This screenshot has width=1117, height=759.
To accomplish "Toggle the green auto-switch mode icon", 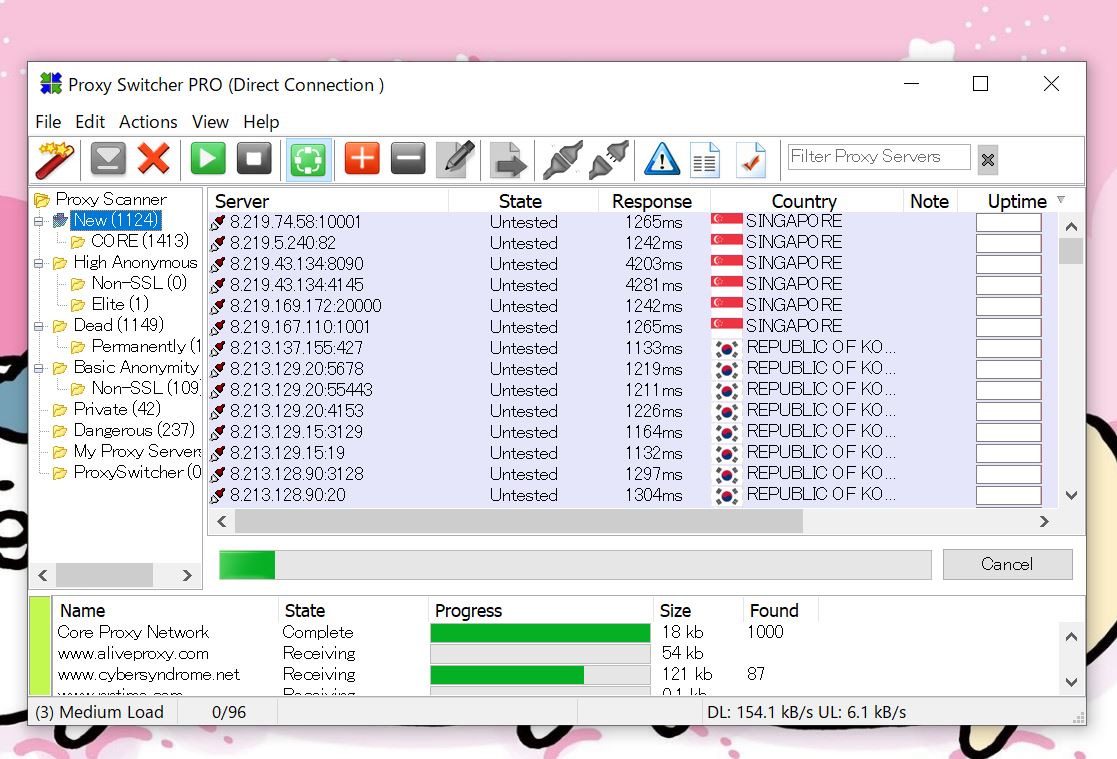I will pyautogui.click(x=308, y=160).
